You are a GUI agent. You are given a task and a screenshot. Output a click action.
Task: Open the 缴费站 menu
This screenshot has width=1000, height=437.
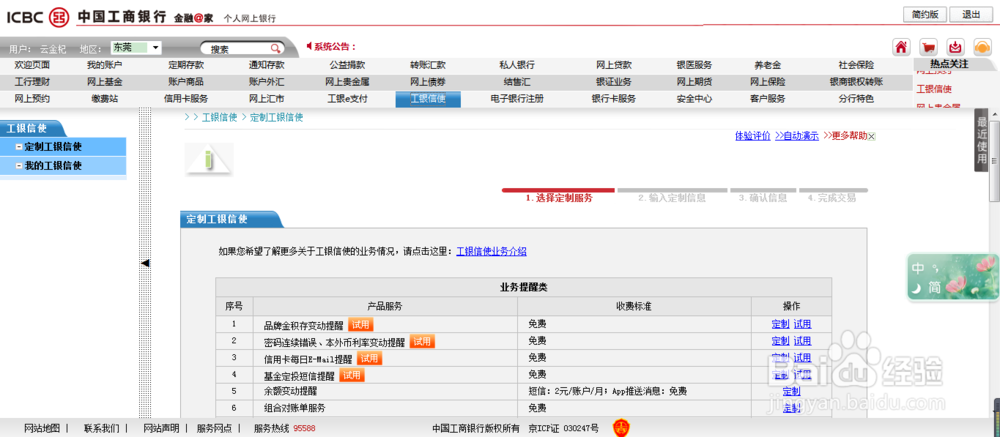coord(105,99)
